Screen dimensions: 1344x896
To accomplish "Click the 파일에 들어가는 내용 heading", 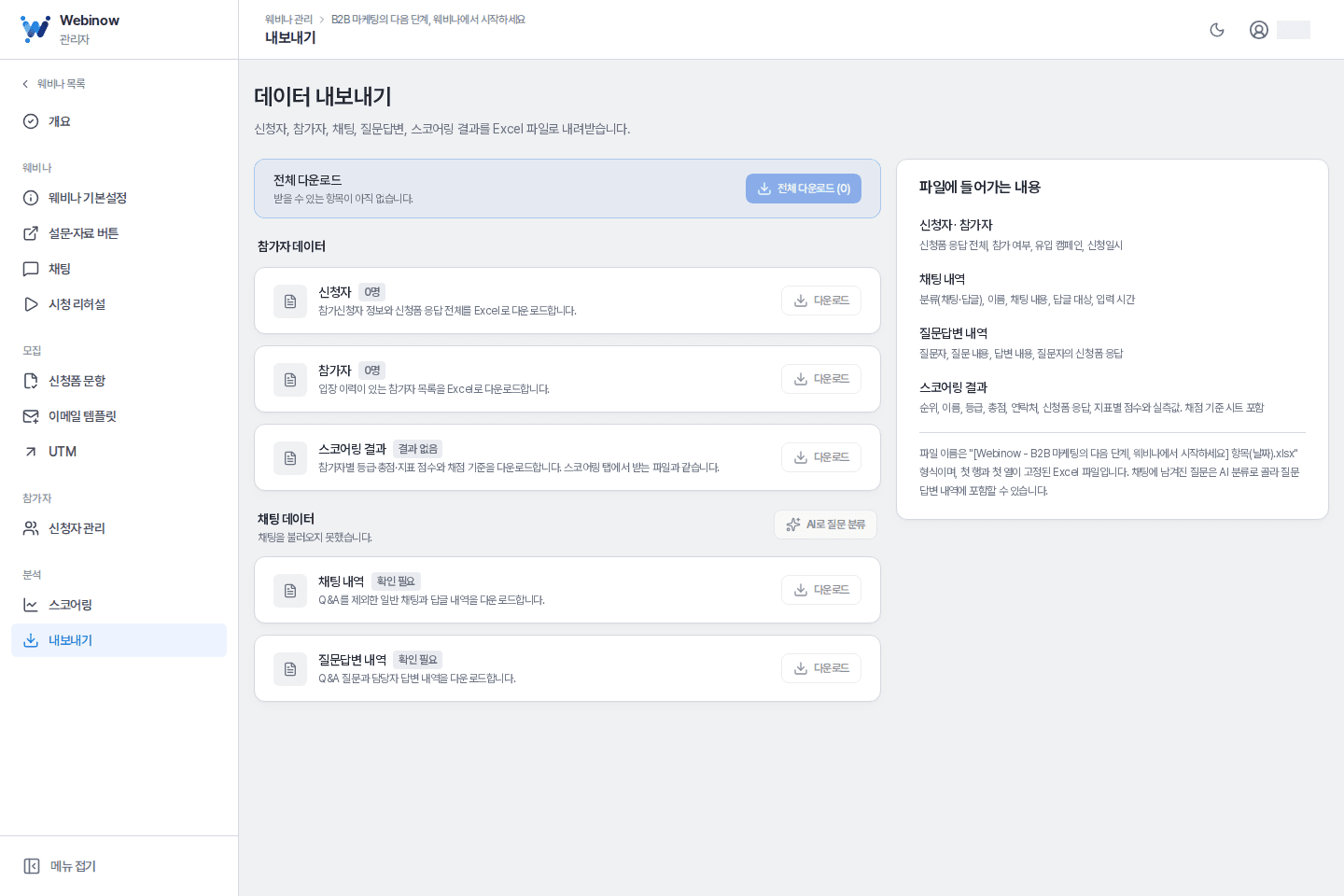I will coord(980,187).
